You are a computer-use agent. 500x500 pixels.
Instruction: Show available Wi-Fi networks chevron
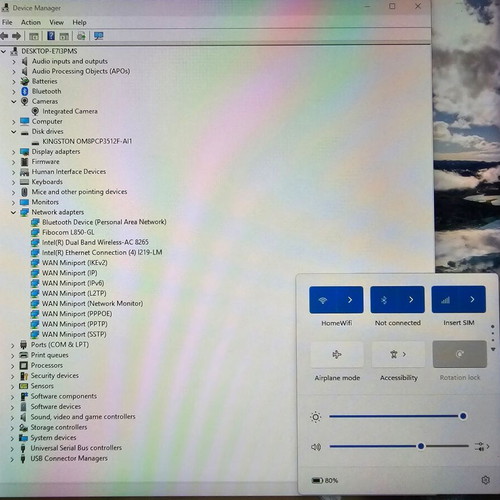[x=350, y=300]
